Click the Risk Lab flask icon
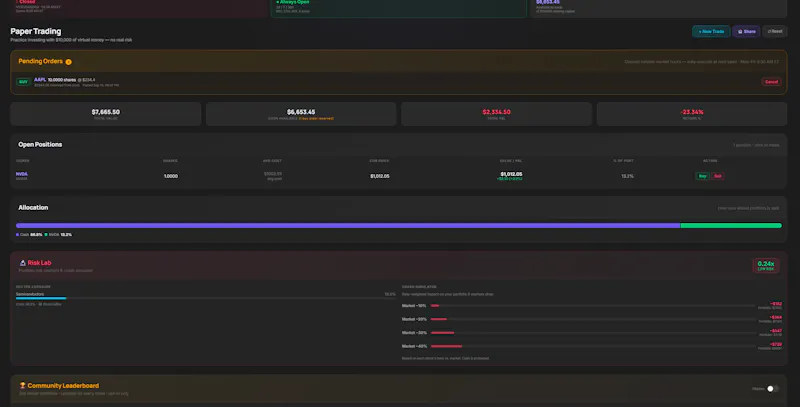The width and height of the screenshot is (800, 407). (22, 263)
